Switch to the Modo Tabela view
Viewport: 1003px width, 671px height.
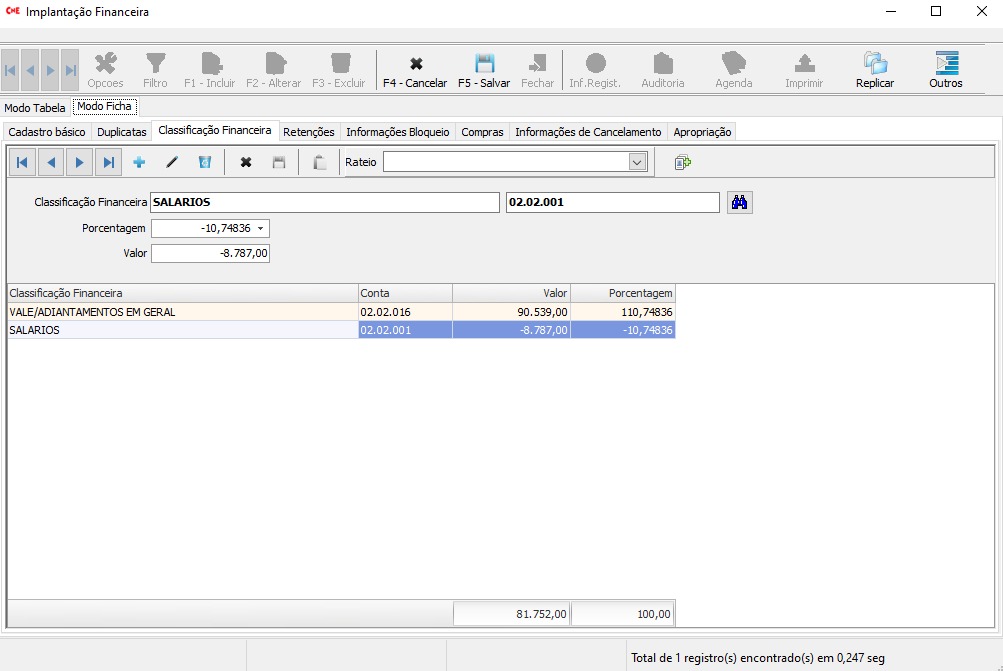[35, 107]
